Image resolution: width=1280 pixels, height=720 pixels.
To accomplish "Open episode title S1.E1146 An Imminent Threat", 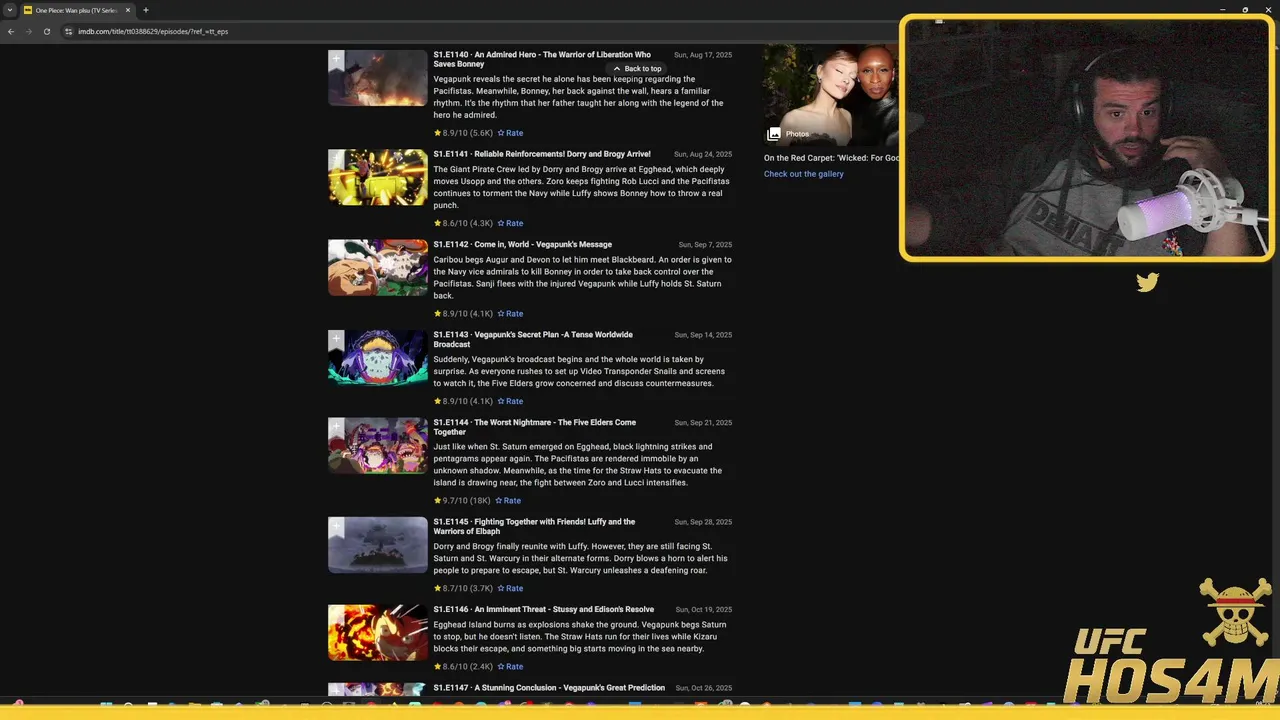I will click(543, 609).
